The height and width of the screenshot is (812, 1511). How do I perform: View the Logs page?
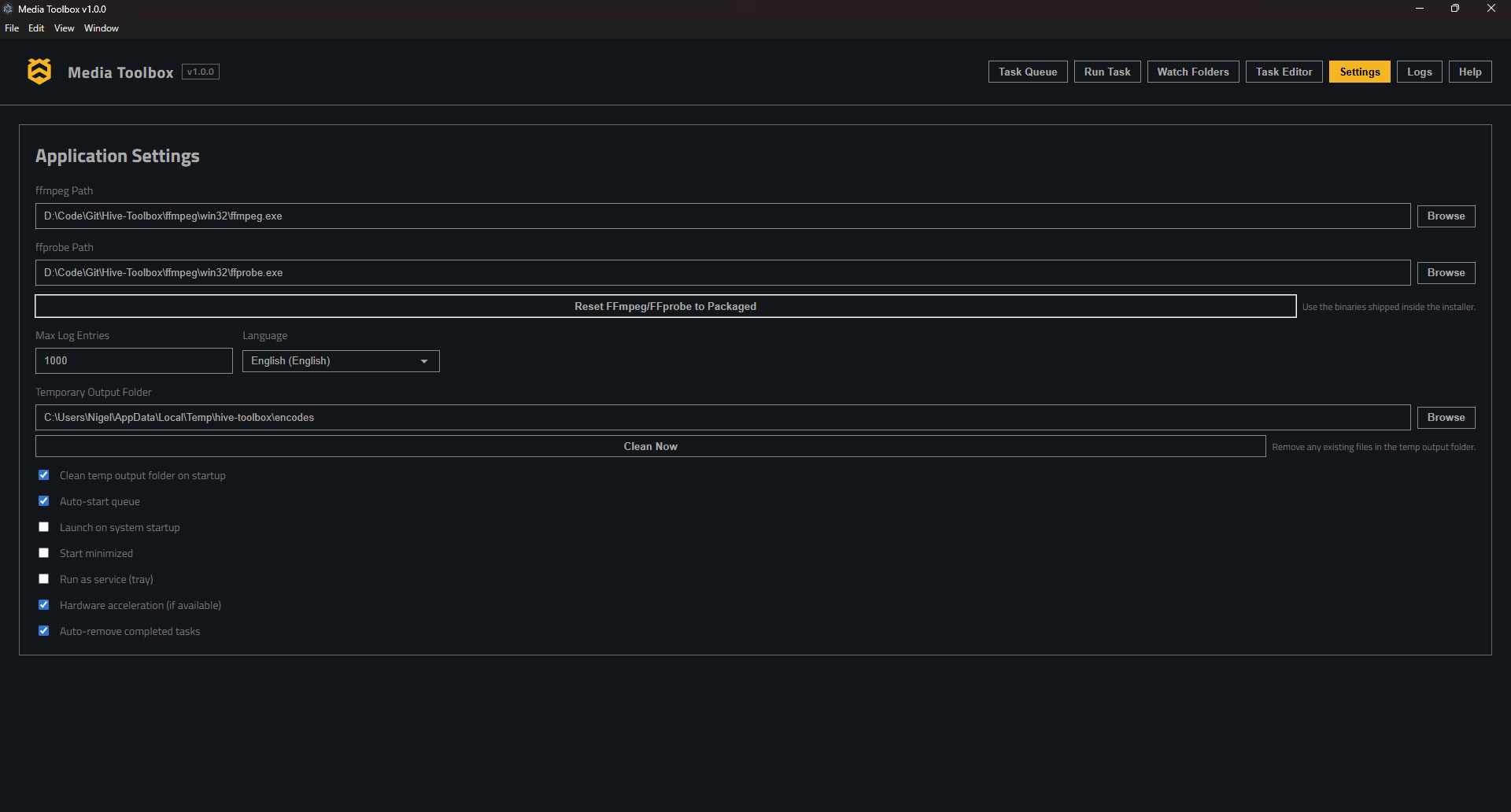(1419, 72)
